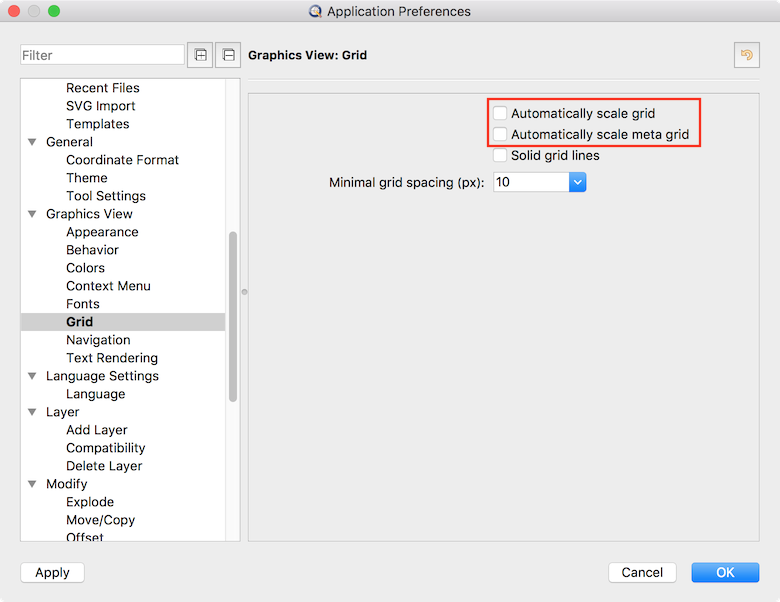Image resolution: width=780 pixels, height=602 pixels.
Task: Collapse the Graphics View tree section
Action: pos(32,214)
